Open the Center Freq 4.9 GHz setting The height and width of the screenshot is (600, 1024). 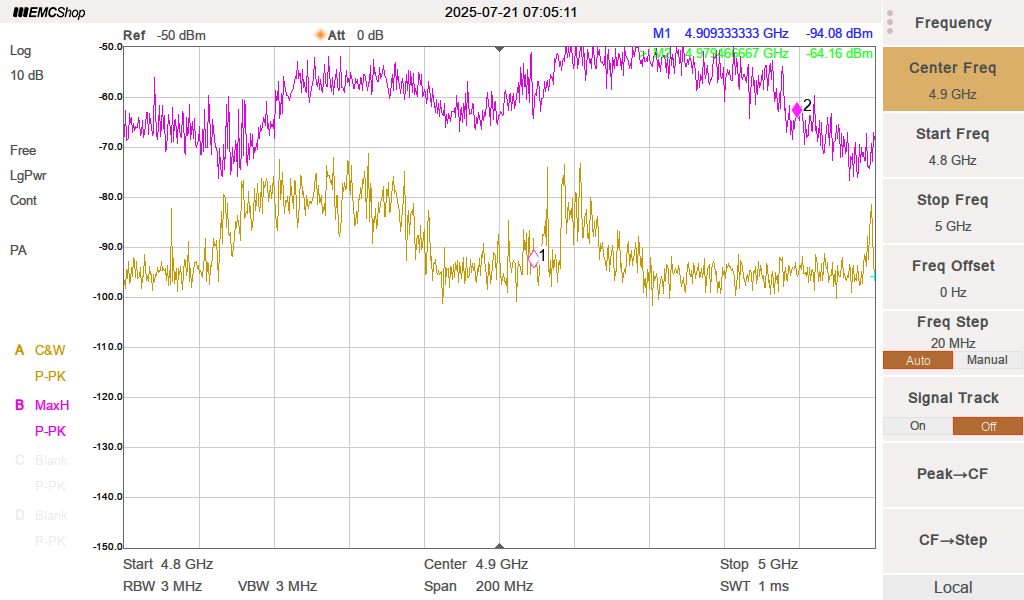click(x=952, y=80)
